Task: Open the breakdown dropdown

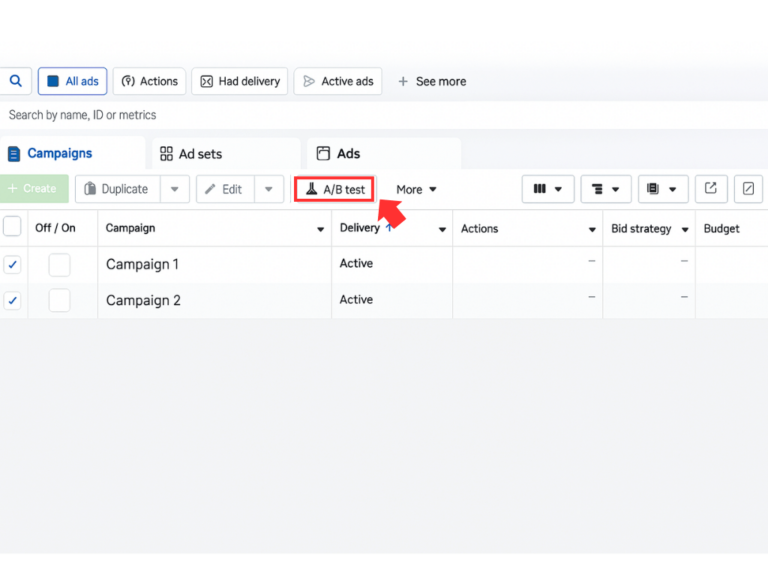Action: (606, 189)
